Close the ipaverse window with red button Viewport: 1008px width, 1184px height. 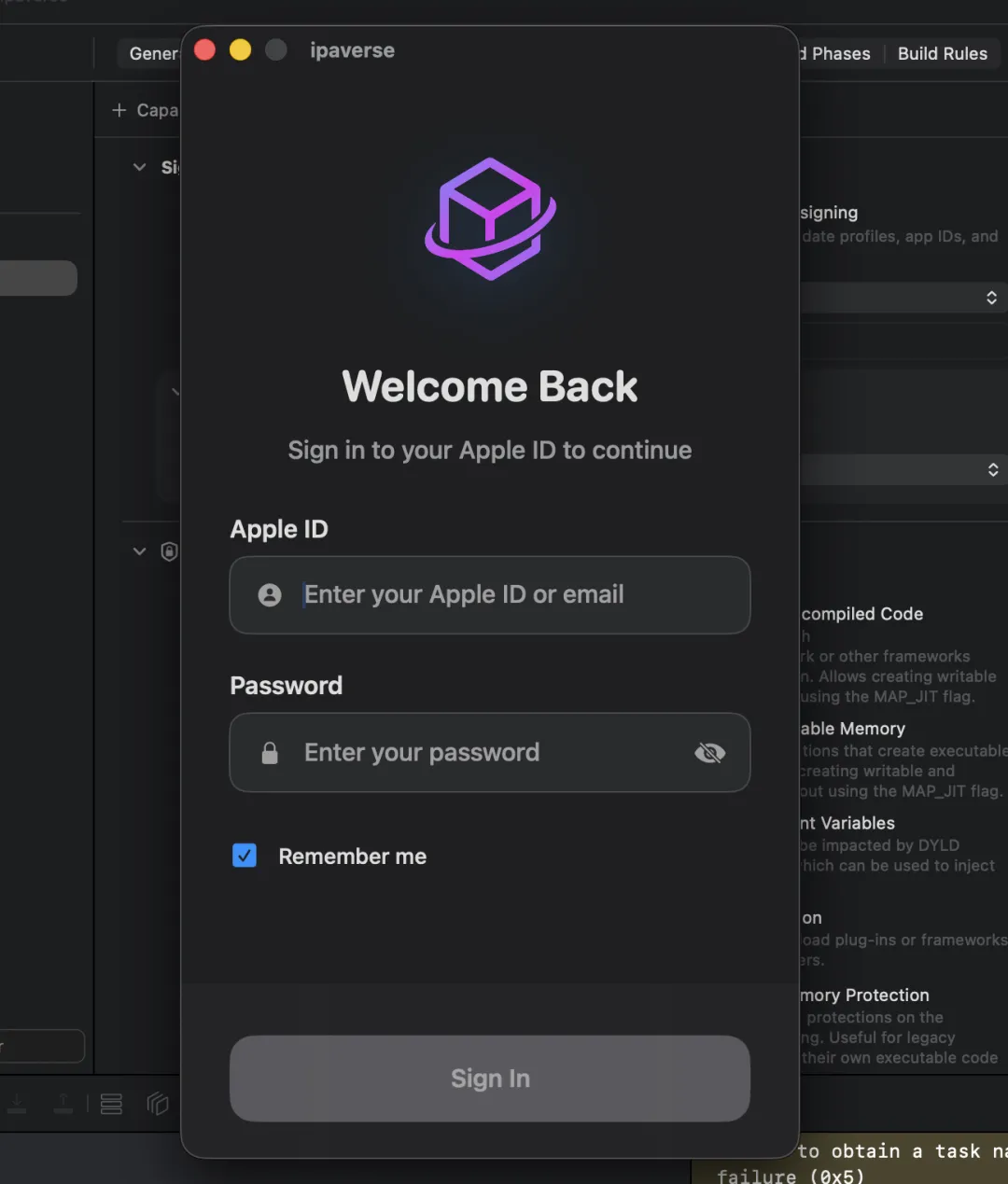pos(205,49)
